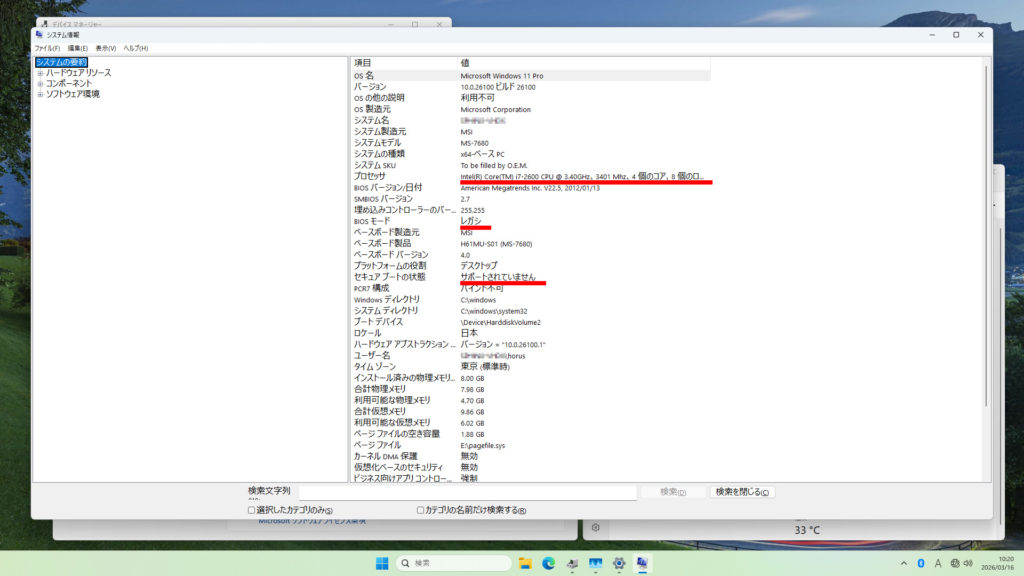Image resolution: width=1024 pixels, height=576 pixels.
Task: Click the Windows Start button in taskbar
Action: [381, 563]
